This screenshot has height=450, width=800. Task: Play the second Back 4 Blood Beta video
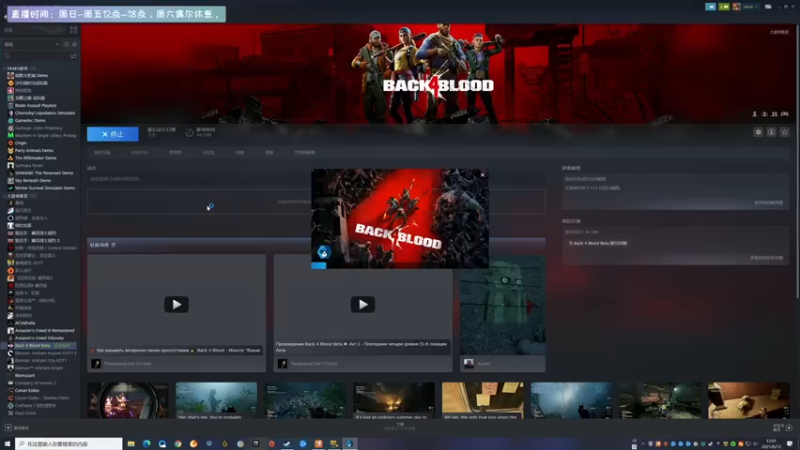coord(363,305)
